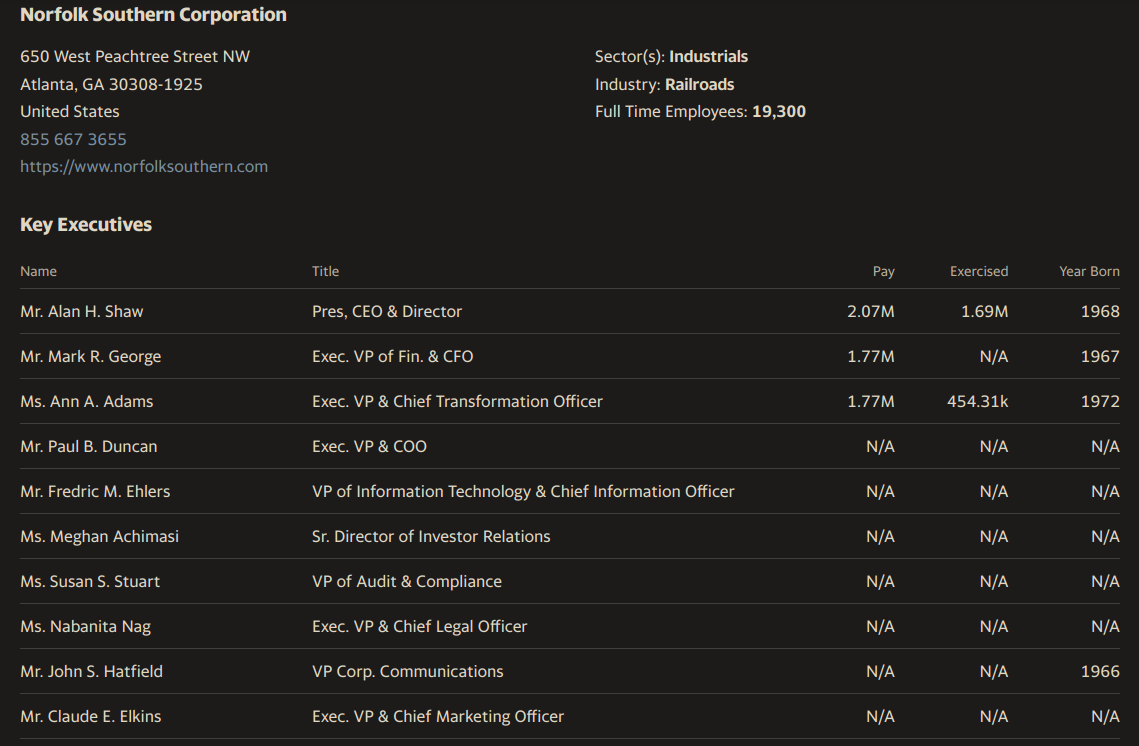Select the birth year 1967
The image size is (1139, 746).
coord(1100,357)
